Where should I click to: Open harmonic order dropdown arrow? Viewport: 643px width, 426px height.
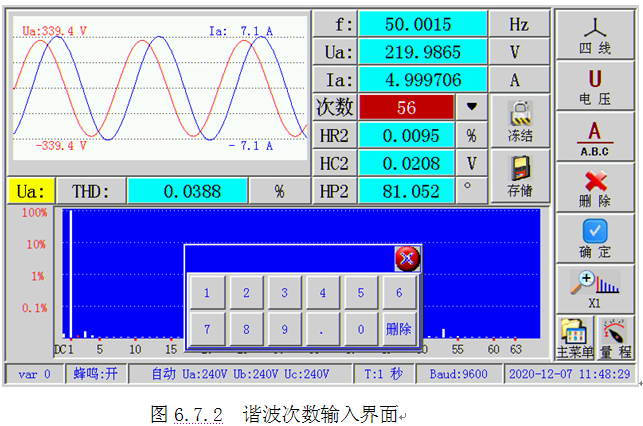click(472, 107)
